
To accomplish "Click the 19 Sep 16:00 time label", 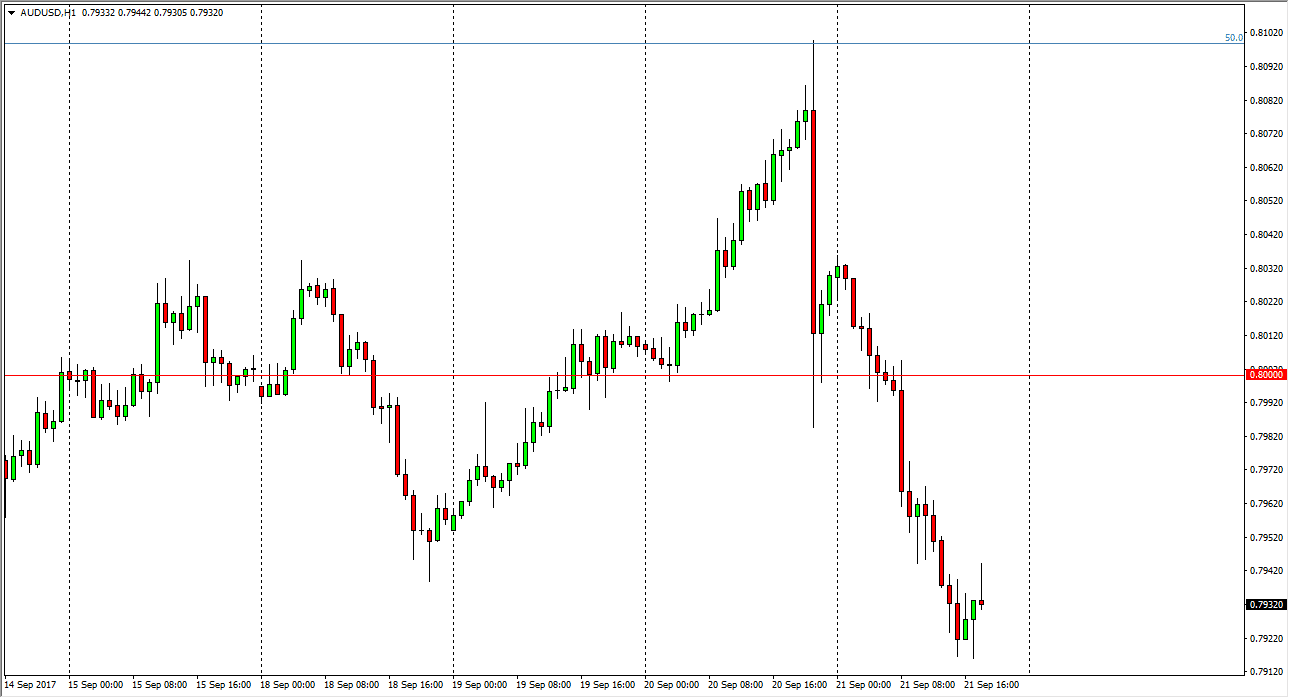I will (605, 685).
